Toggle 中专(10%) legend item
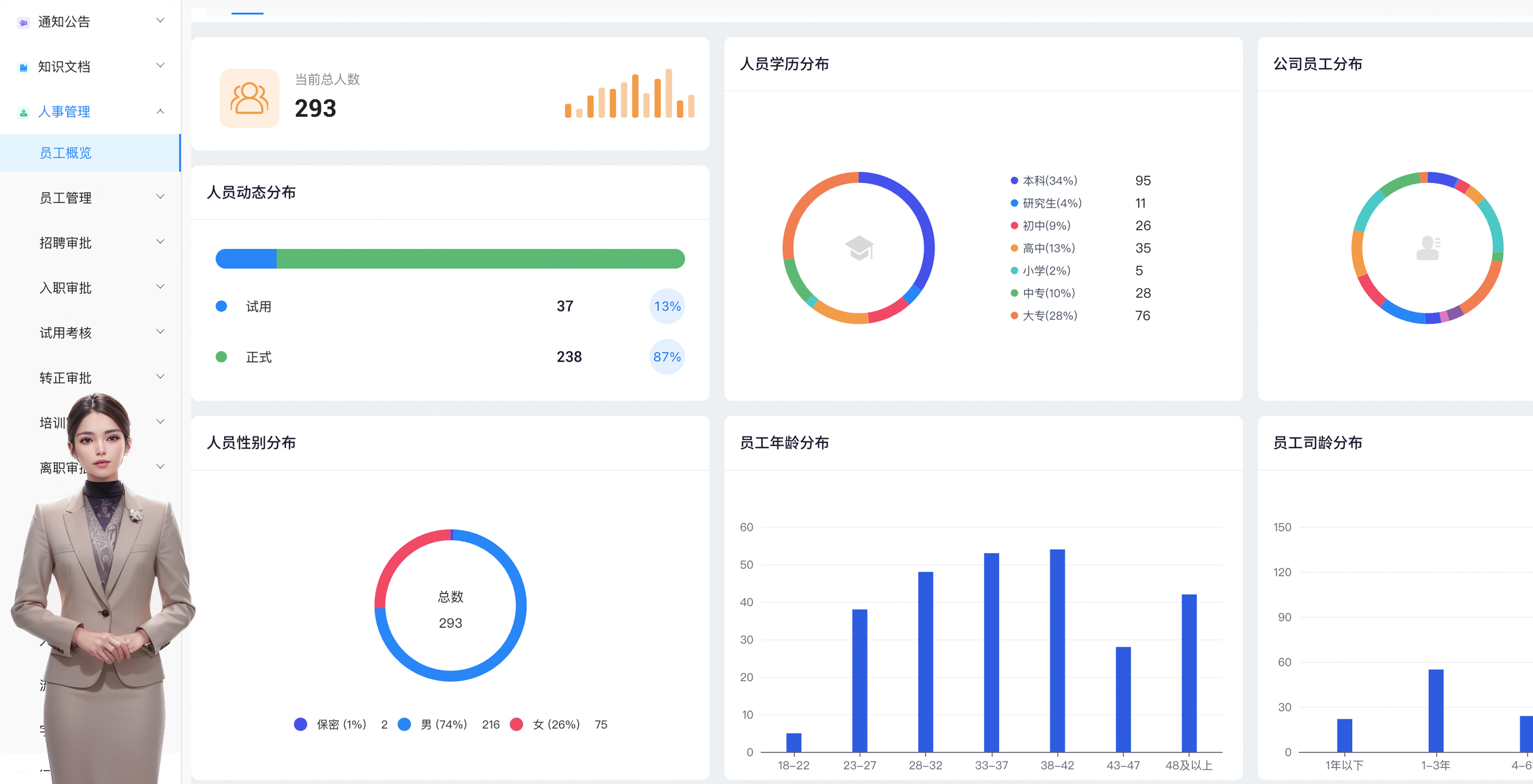This screenshot has width=1533, height=784. click(x=1043, y=293)
